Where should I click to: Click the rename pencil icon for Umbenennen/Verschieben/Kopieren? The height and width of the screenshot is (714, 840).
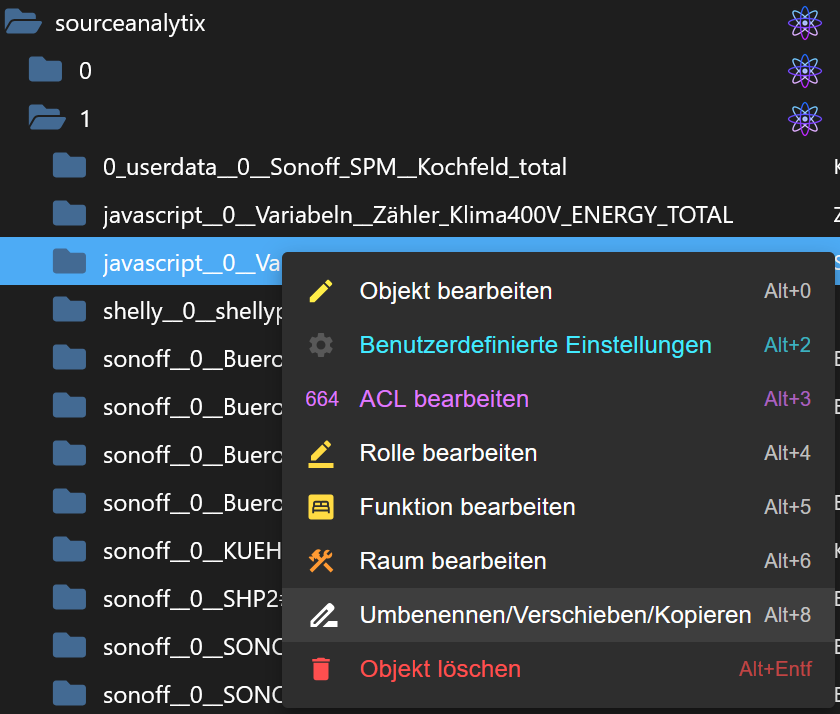point(321,615)
